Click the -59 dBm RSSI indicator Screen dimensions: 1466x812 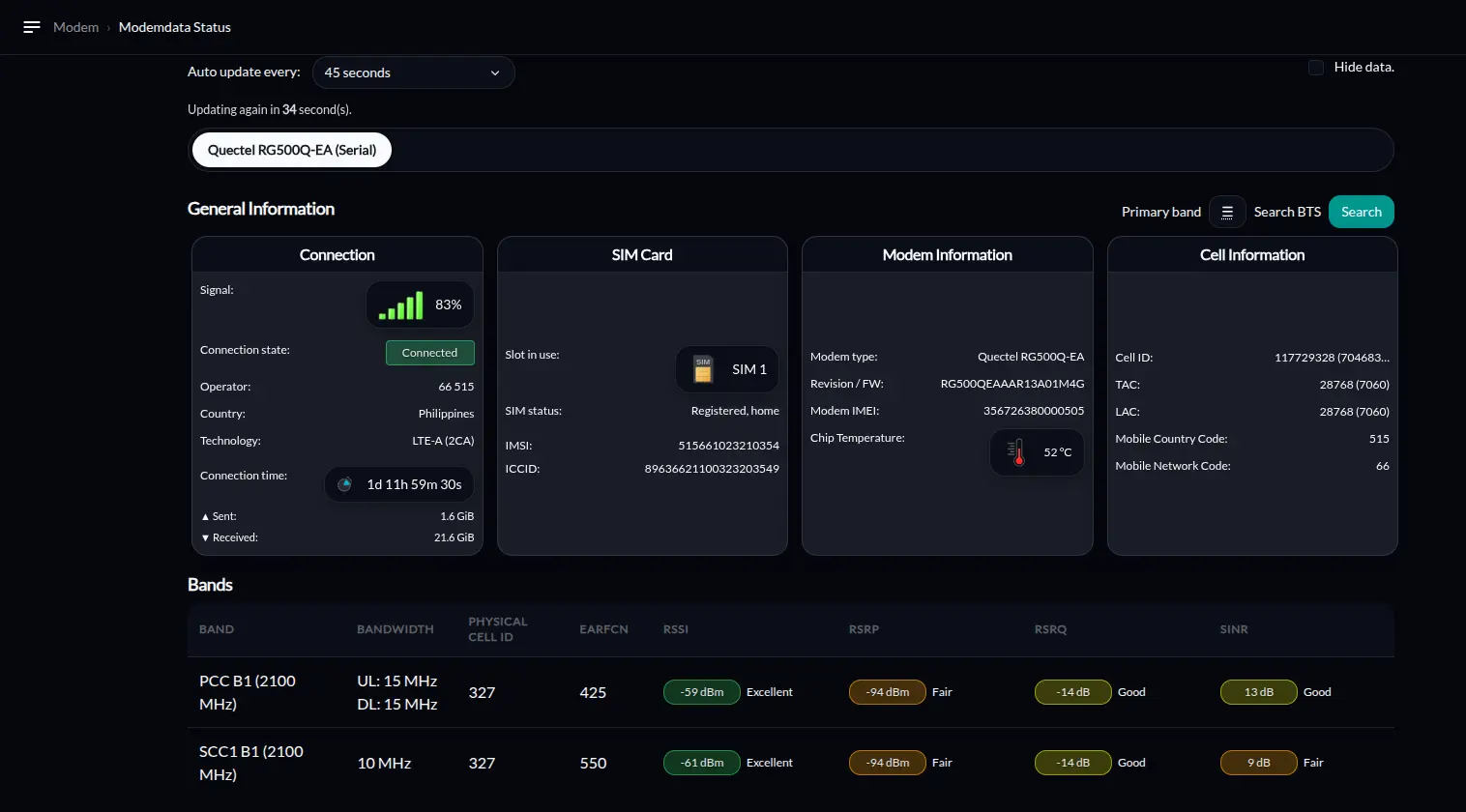point(702,692)
